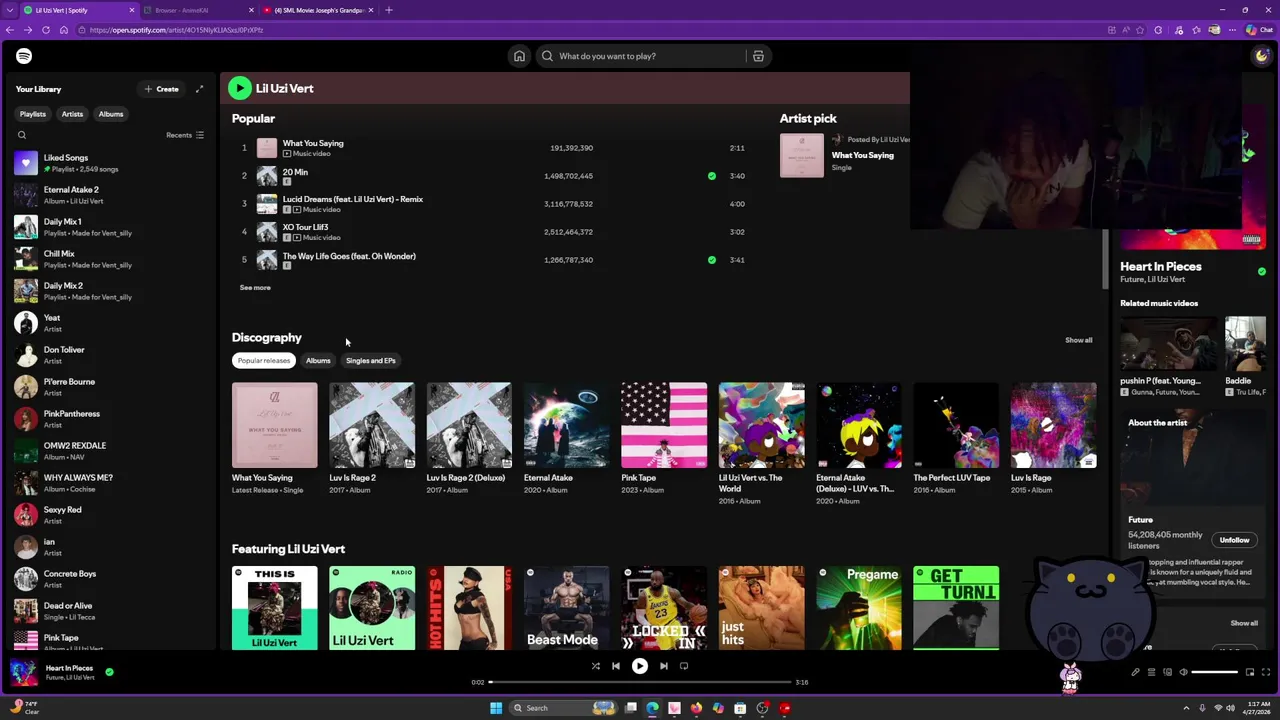Open Eternal Atake 2 in library
The height and width of the screenshot is (720, 1280).
(x=110, y=195)
